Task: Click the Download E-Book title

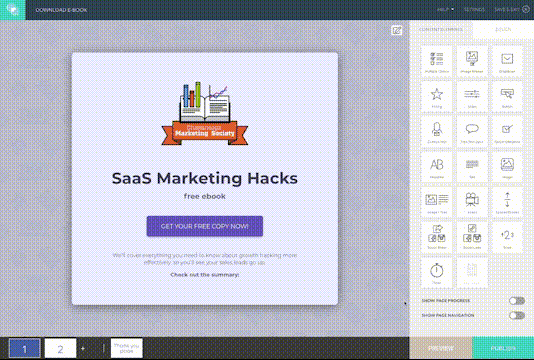Action: click(x=61, y=10)
